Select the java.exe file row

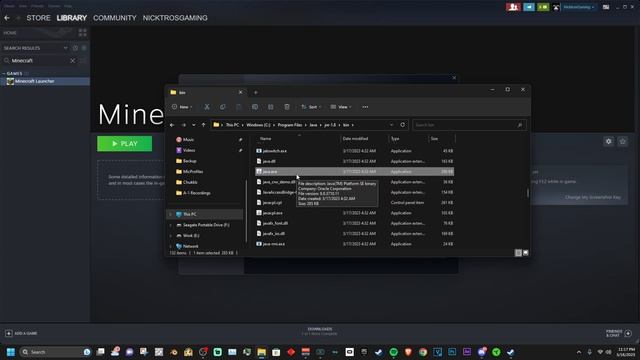pyautogui.click(x=354, y=172)
